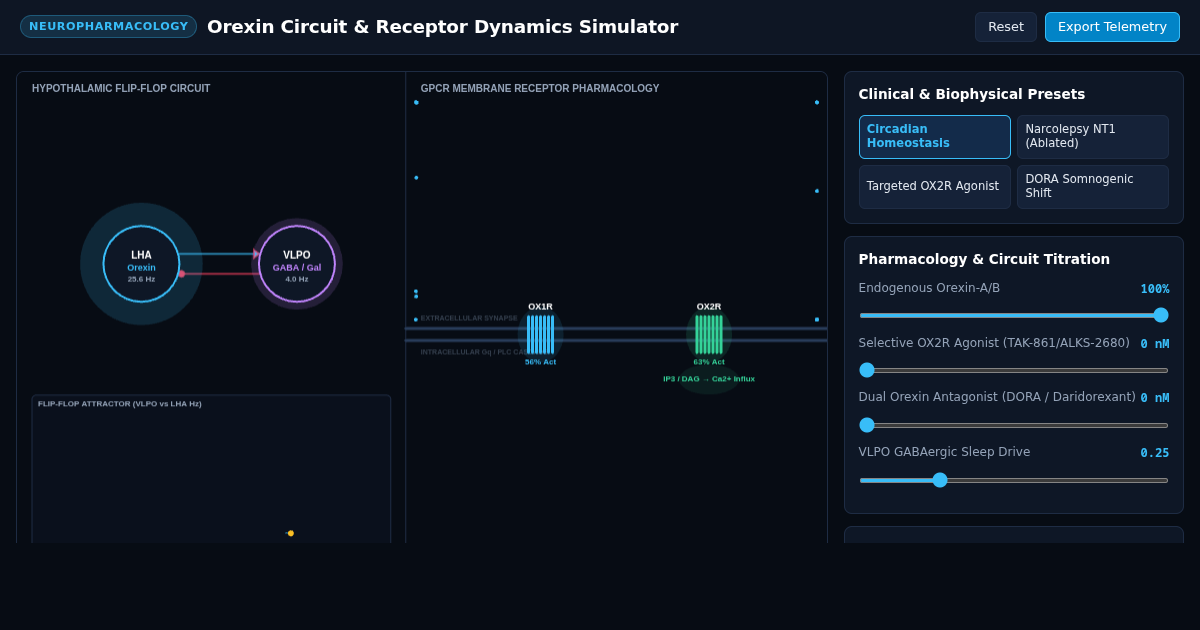Image resolution: width=1200 pixels, height=630 pixels.
Task: Activate the DORA Somnogenic Shift preset
Action: pyautogui.click(x=1092, y=187)
